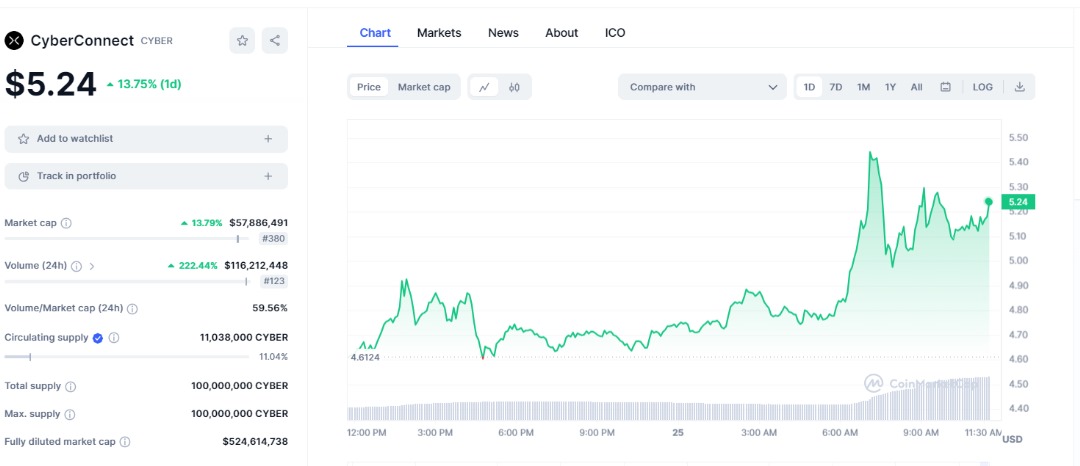1080x466 pixels.
Task: Select the Price chart toggle
Action: click(368, 87)
